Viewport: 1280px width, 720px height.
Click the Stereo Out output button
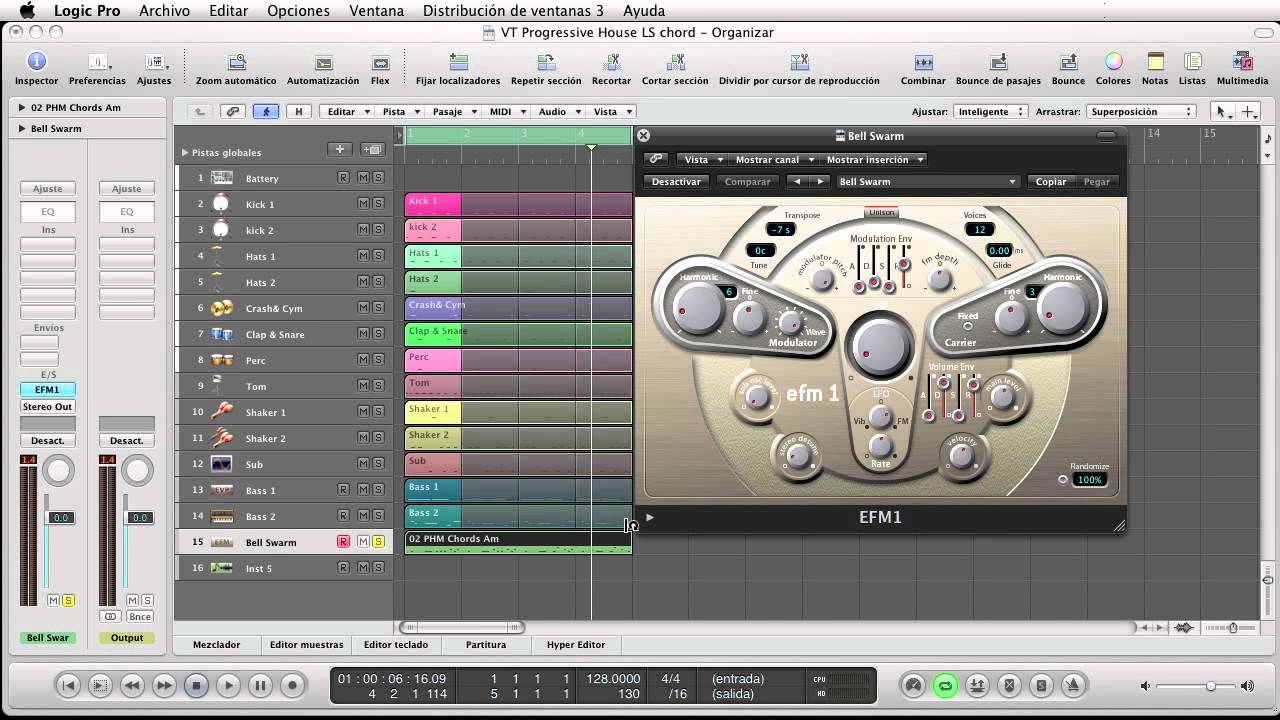(x=47, y=407)
